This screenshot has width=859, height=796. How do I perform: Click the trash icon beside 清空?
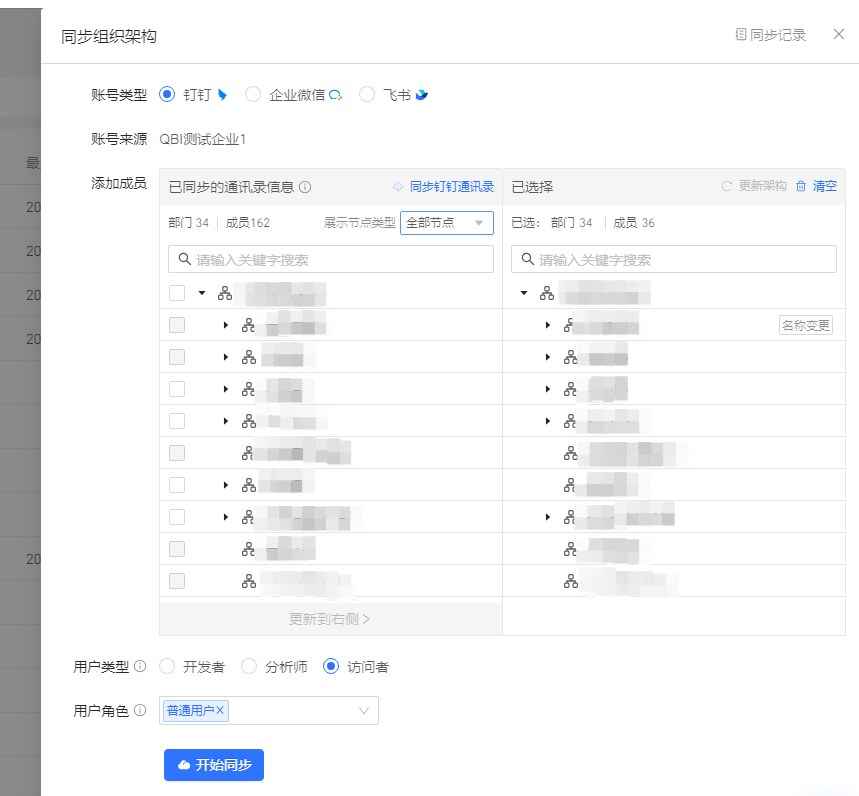tap(800, 187)
